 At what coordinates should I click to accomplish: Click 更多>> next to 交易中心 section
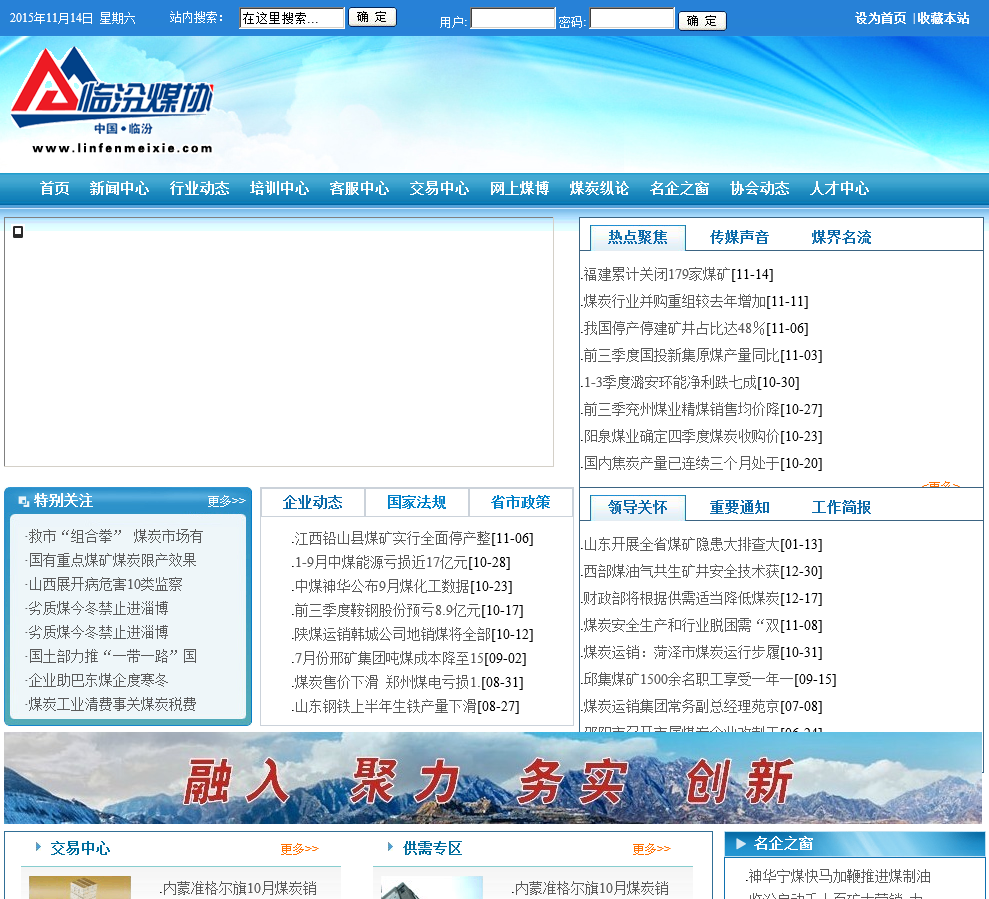pyautogui.click(x=300, y=849)
